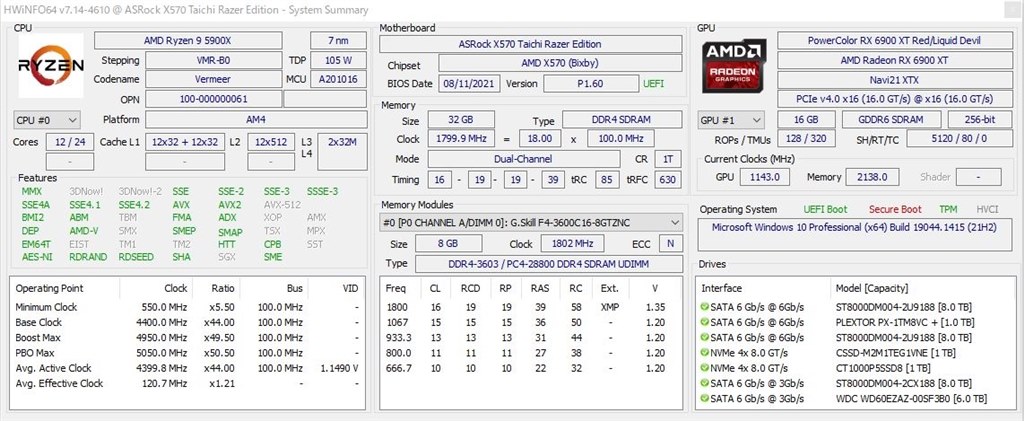Click the green UEFI label next to BIOS version
The width and height of the screenshot is (1024, 421).
pos(654,84)
